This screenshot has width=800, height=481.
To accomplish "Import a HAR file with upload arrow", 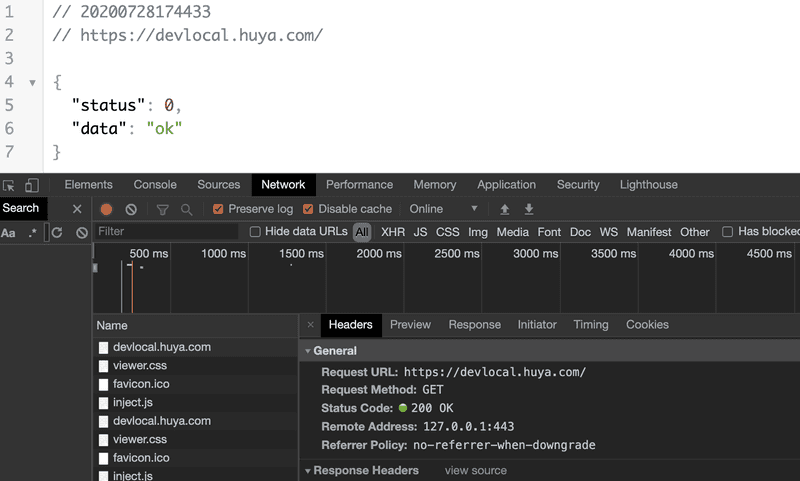I will pyautogui.click(x=505, y=209).
